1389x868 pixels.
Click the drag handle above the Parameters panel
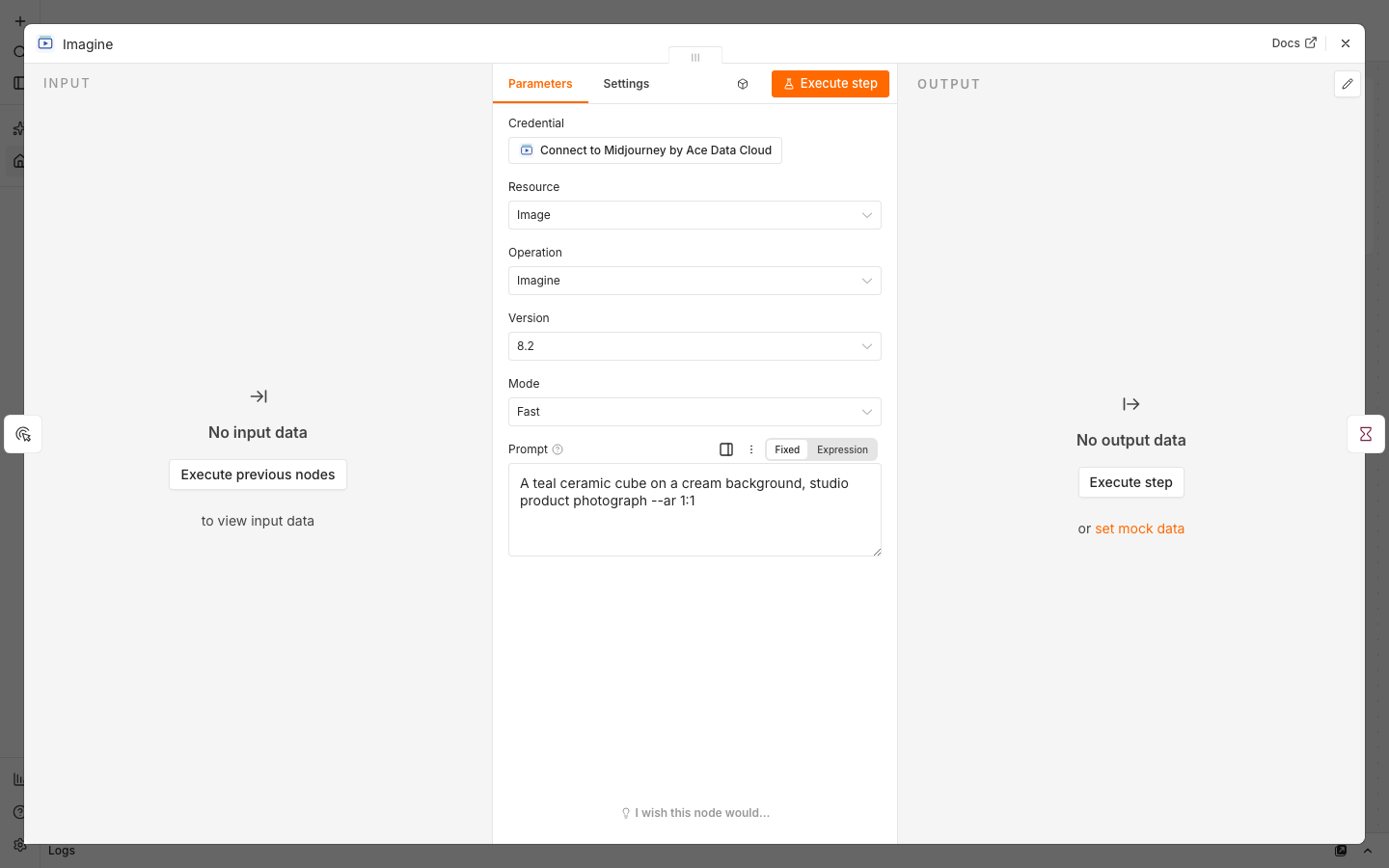[x=695, y=57]
